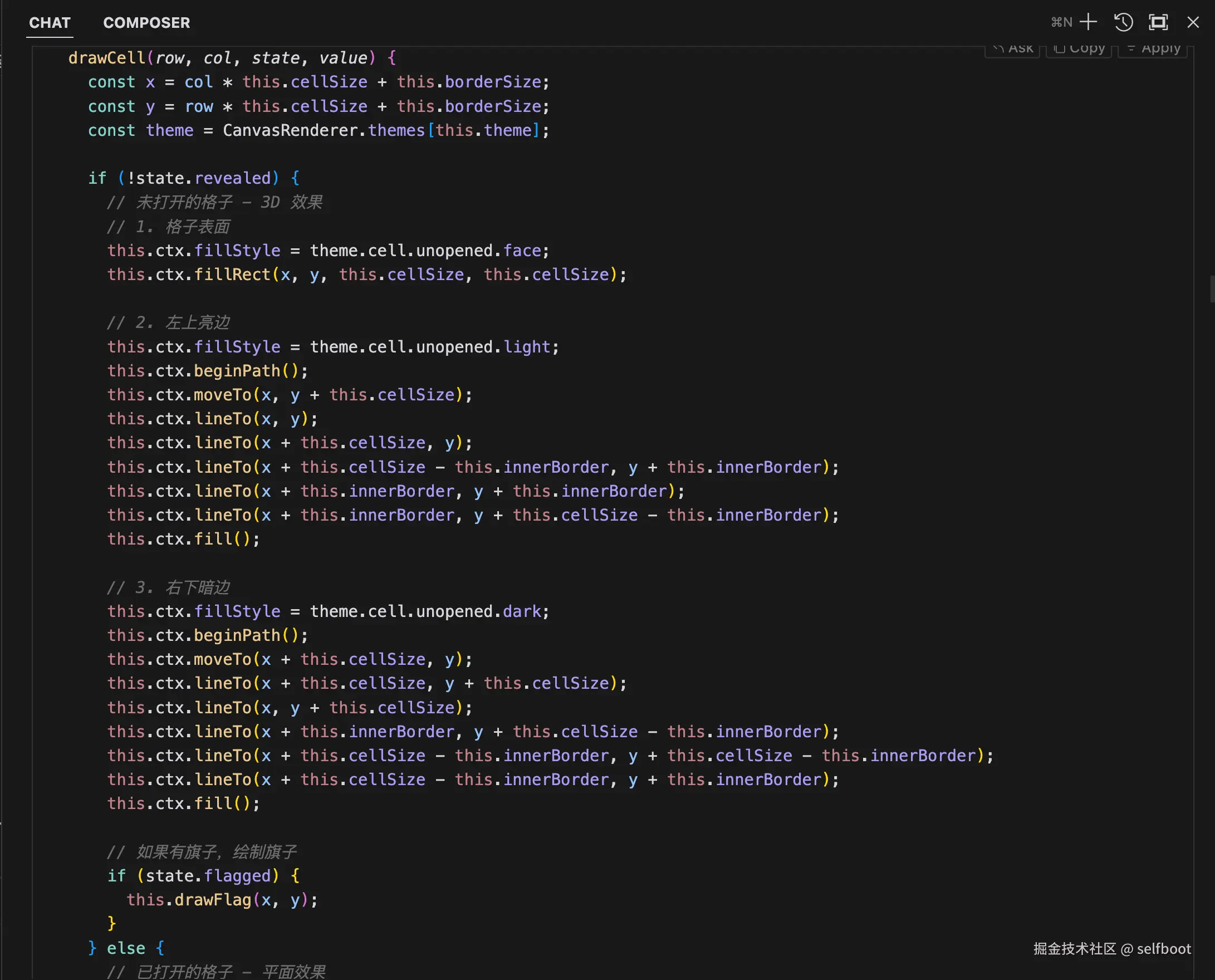Click 'dark' in theme.cell.unopened.dark
Image resolution: width=1215 pixels, height=980 pixels.
[522, 611]
